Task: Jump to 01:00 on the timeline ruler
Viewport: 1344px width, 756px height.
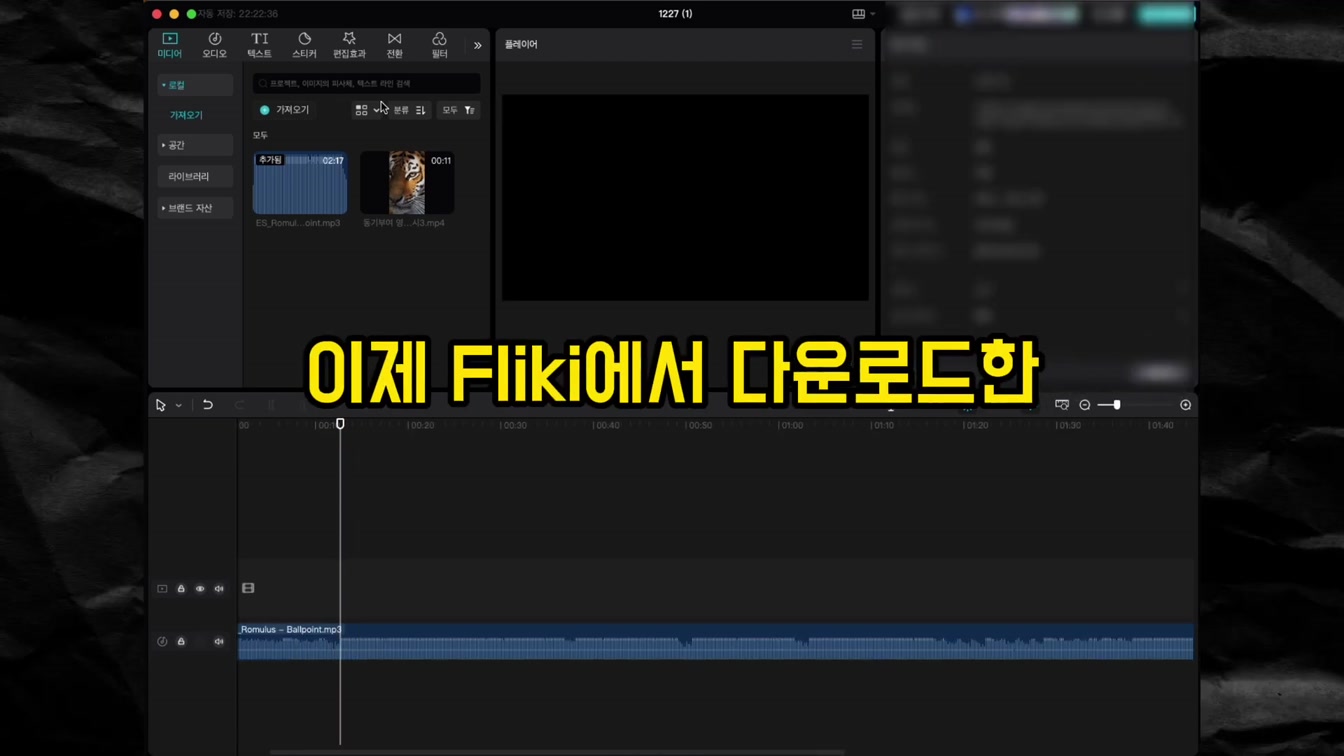Action: 791,425
